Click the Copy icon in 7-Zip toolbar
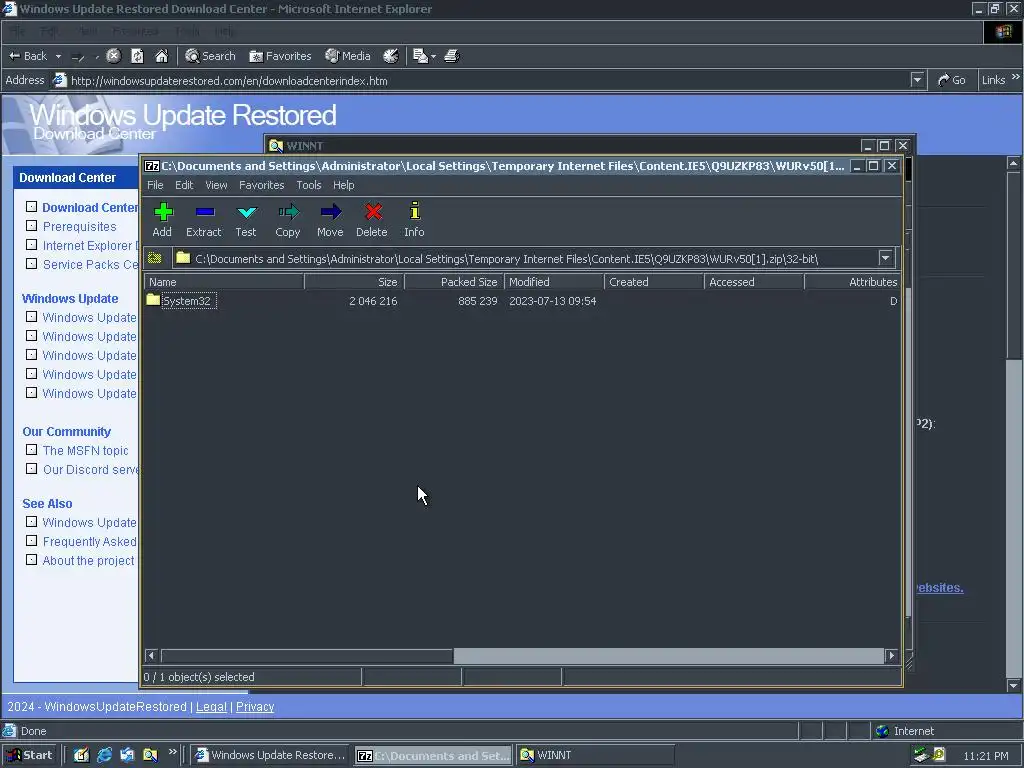Viewport: 1024px width, 768px height. click(288, 219)
